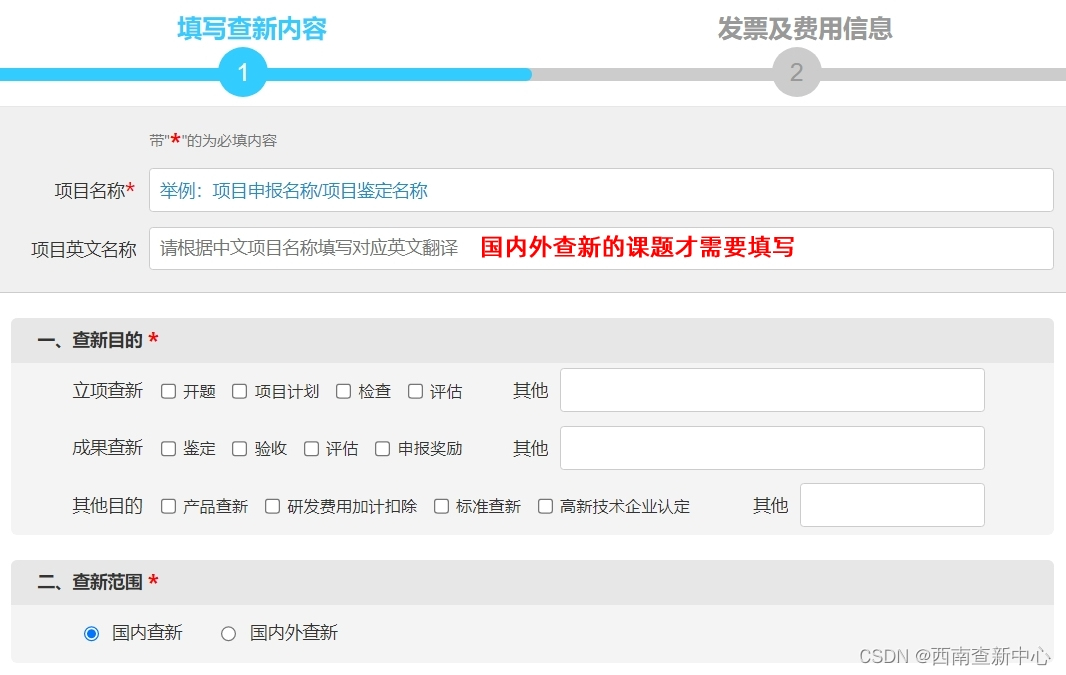Check the 鉴定 checkbox
Viewport: 1066px width, 675px height.
(169, 449)
